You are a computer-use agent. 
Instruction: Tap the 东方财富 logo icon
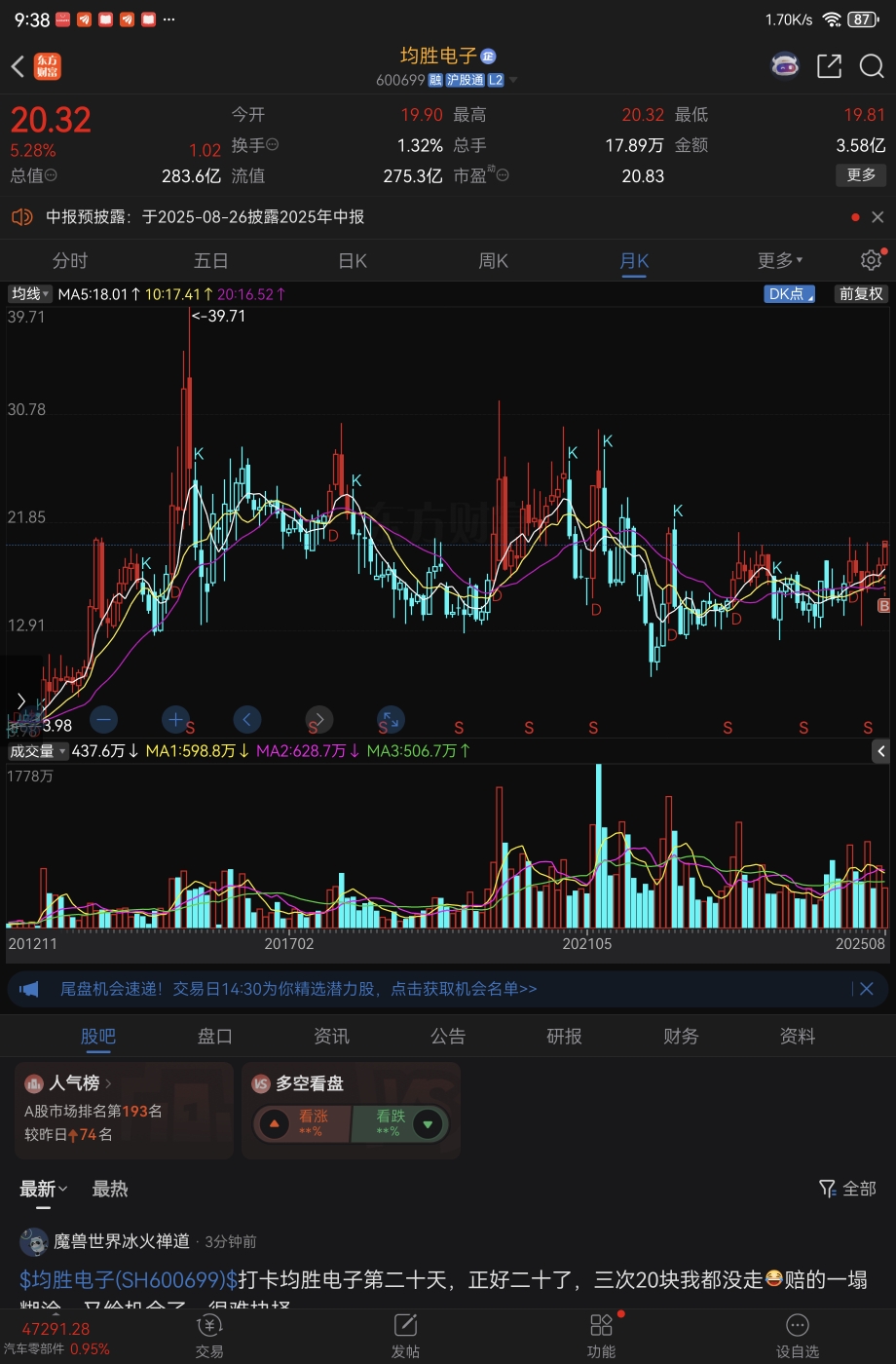pos(47,66)
